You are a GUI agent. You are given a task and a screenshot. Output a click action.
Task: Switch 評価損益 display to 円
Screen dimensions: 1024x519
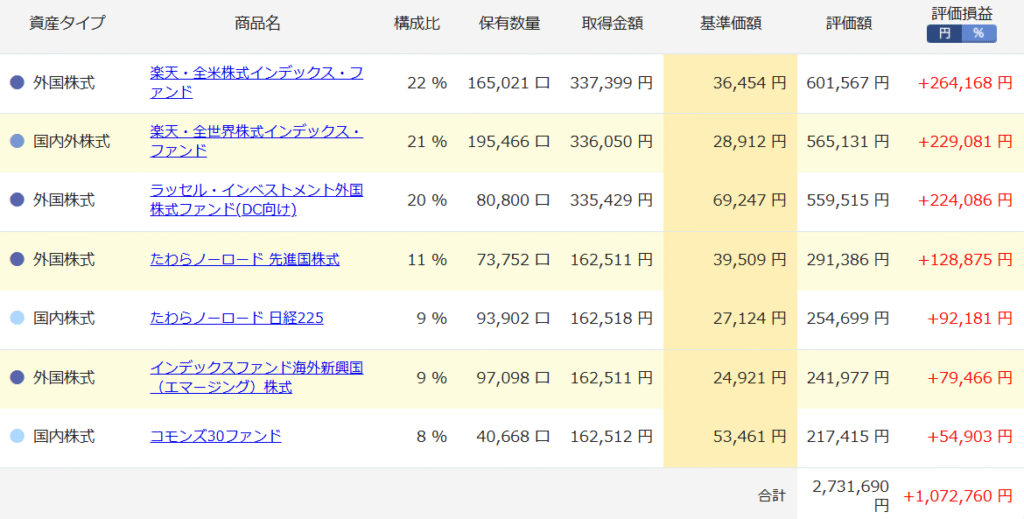(x=944, y=33)
